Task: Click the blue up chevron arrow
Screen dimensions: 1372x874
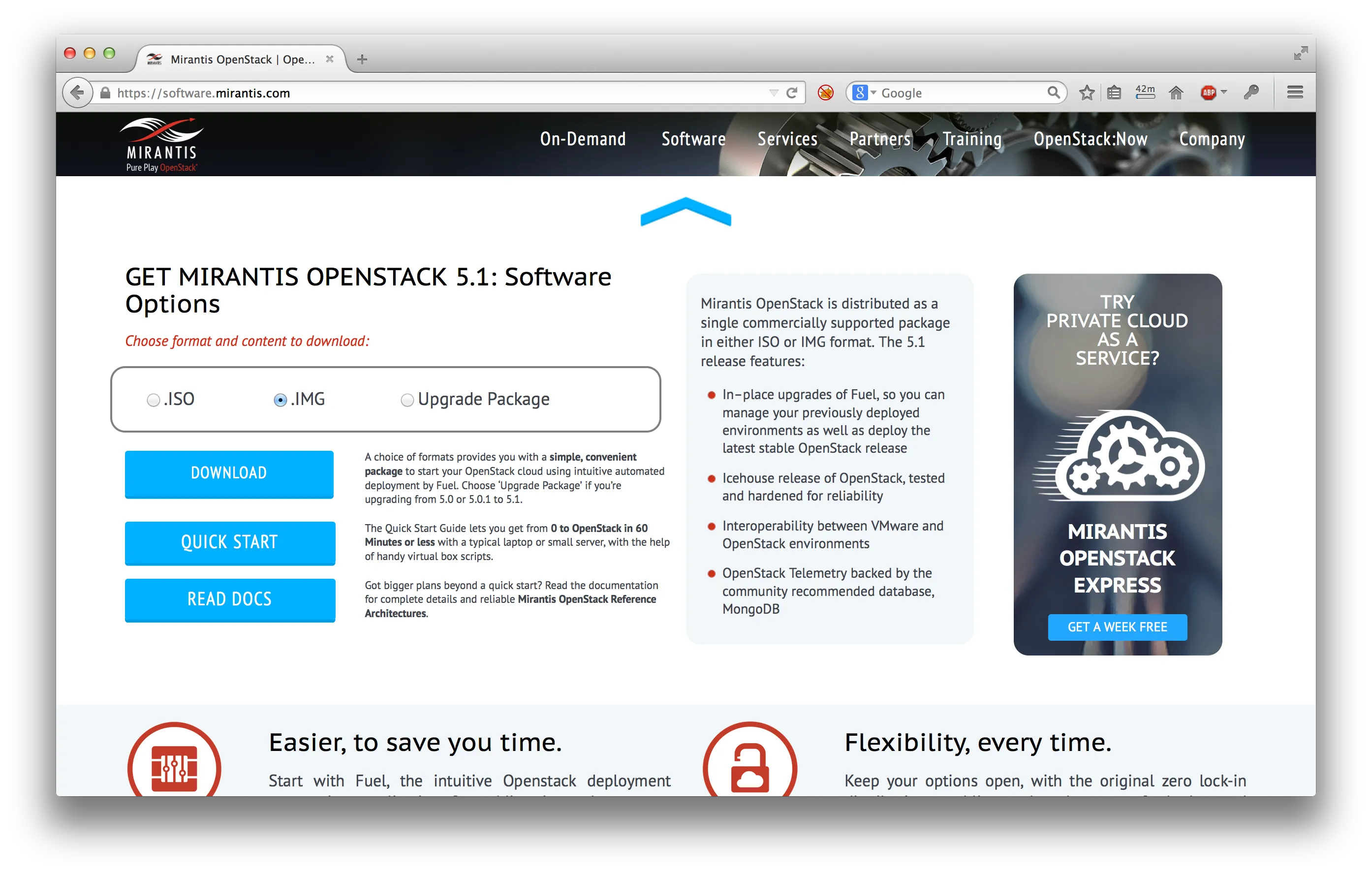Action: click(x=686, y=212)
